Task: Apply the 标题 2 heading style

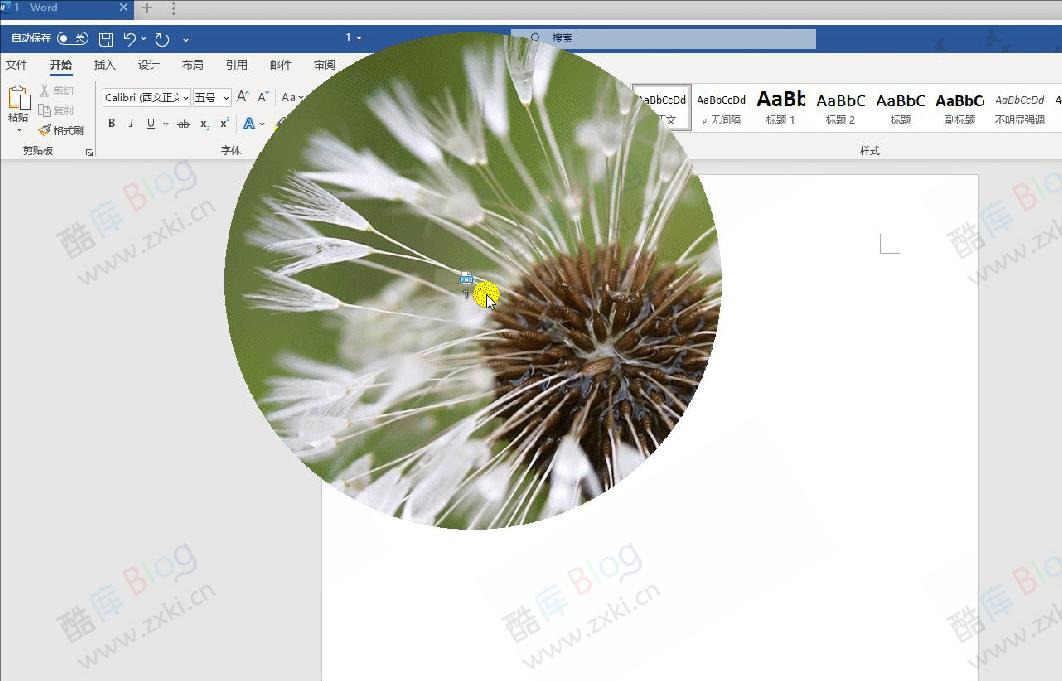Action: tap(840, 106)
